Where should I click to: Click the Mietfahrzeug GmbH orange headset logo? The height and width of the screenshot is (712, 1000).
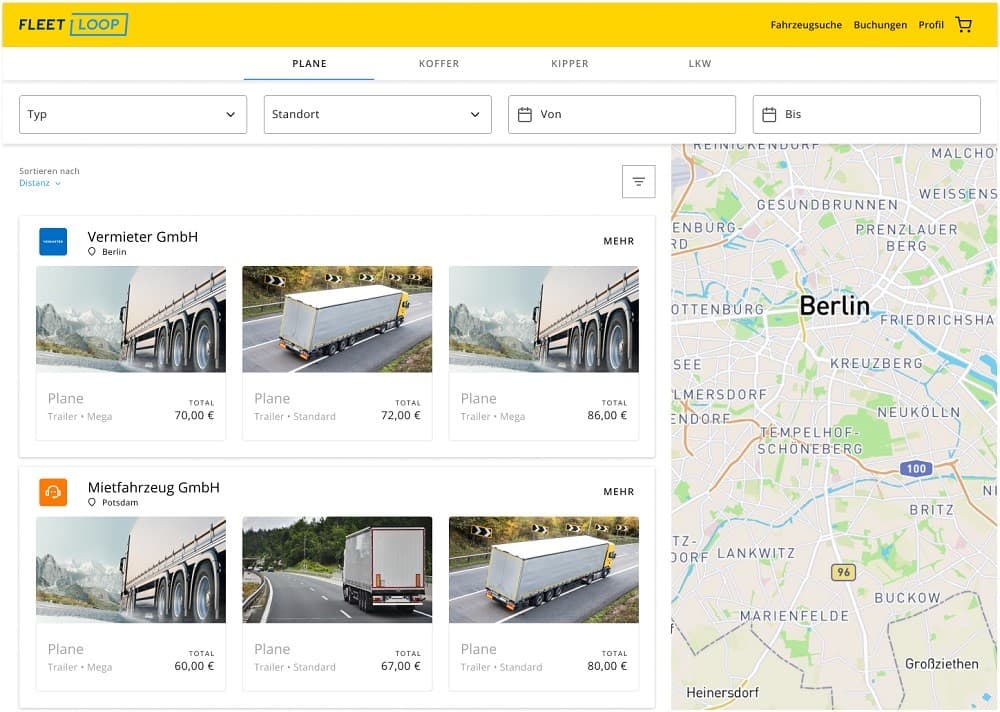[53, 492]
